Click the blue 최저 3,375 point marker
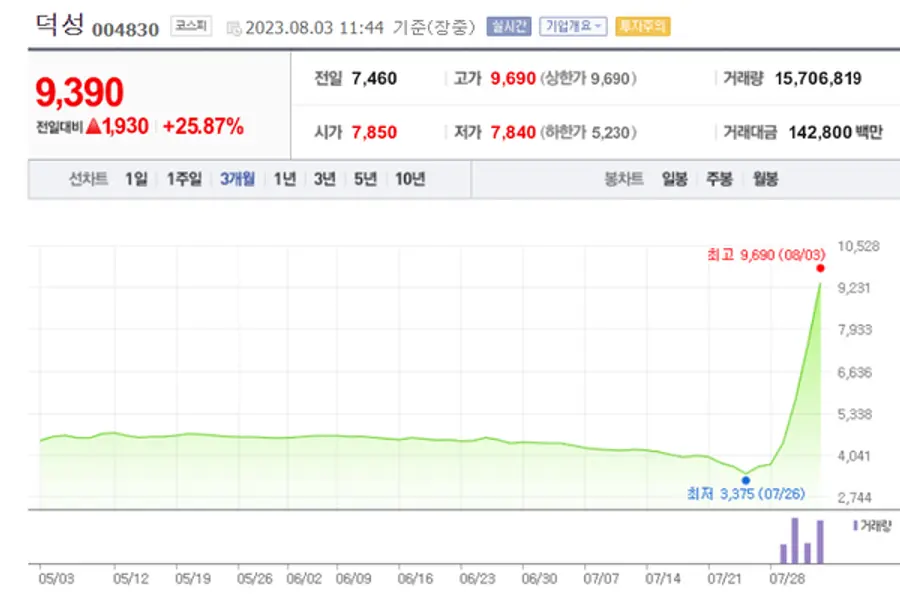The width and height of the screenshot is (900, 614). [x=745, y=480]
